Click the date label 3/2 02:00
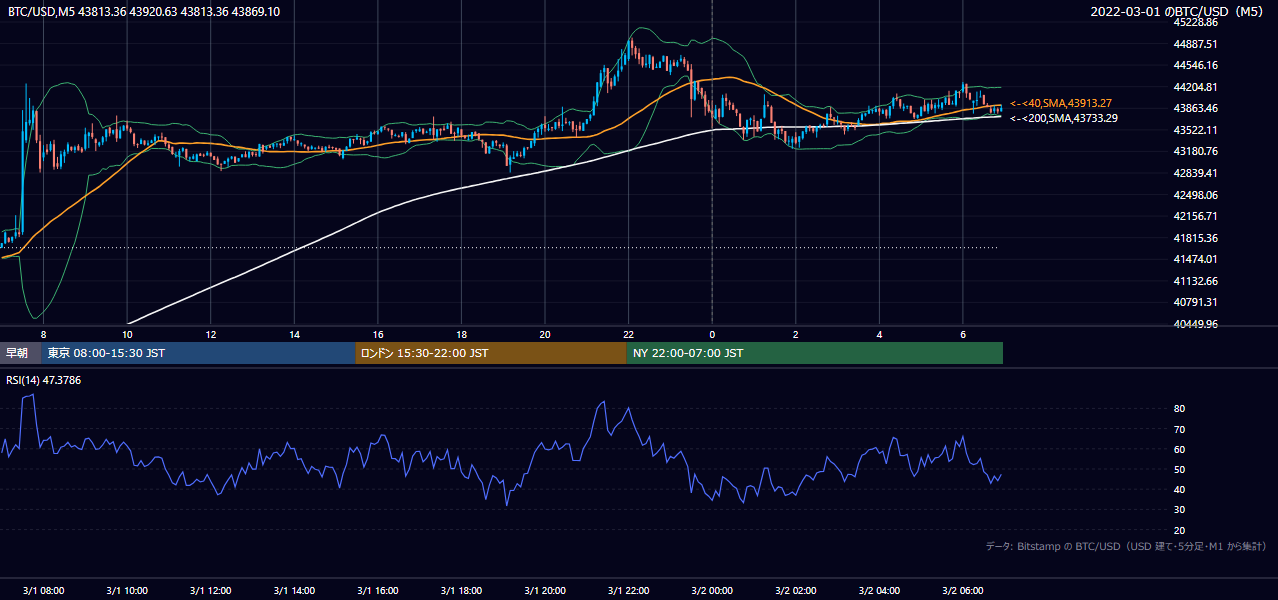 tap(796, 591)
